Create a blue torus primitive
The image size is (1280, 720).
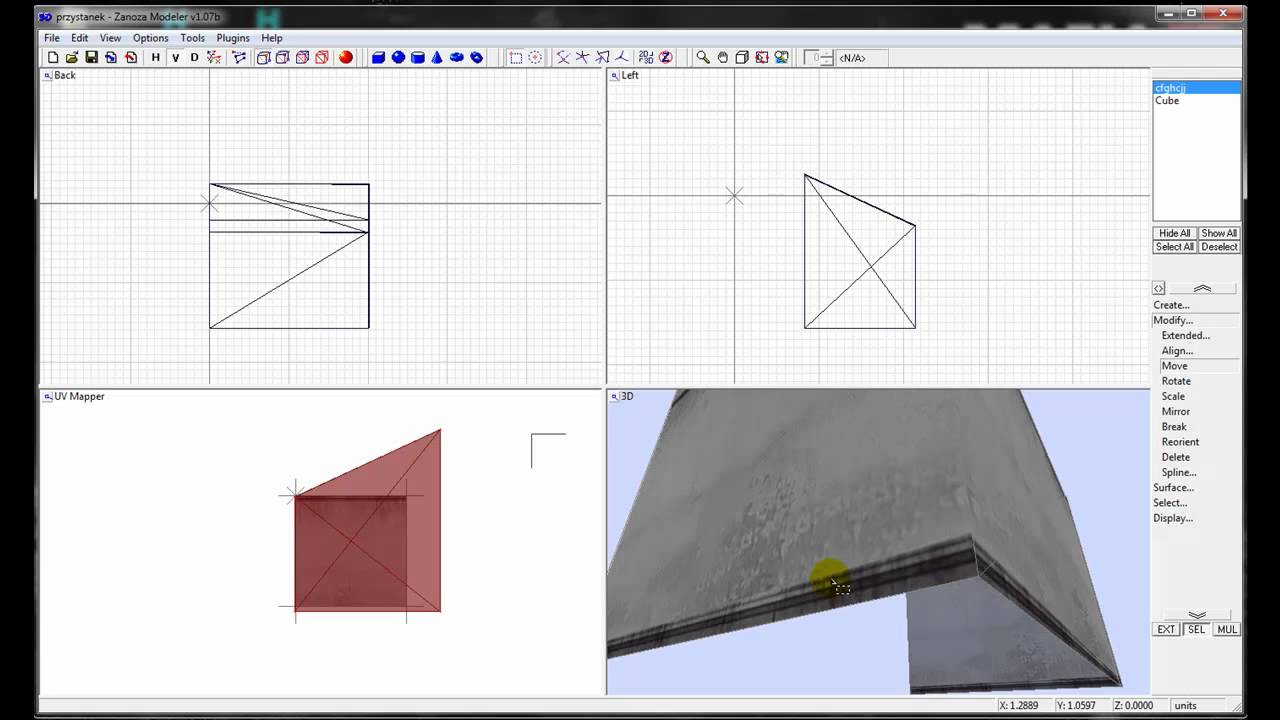pyautogui.click(x=476, y=57)
